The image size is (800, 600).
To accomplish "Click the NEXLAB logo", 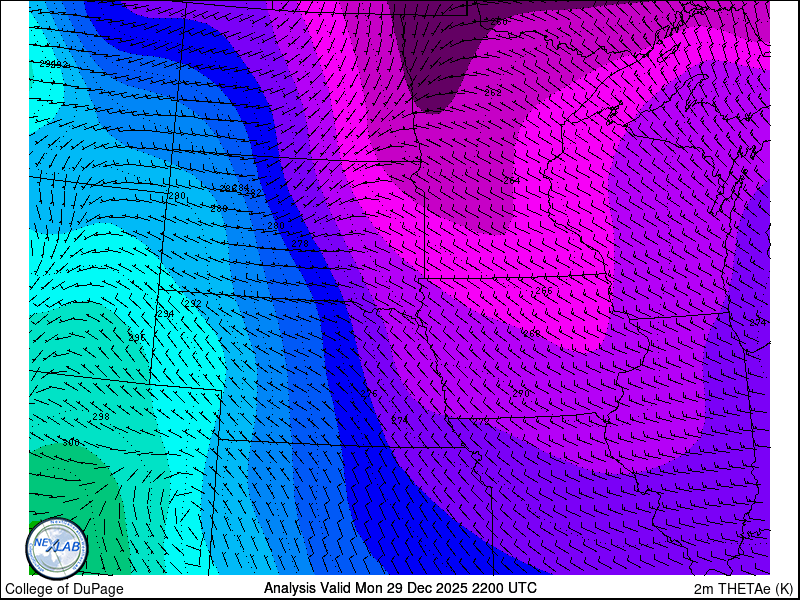I will [57, 548].
